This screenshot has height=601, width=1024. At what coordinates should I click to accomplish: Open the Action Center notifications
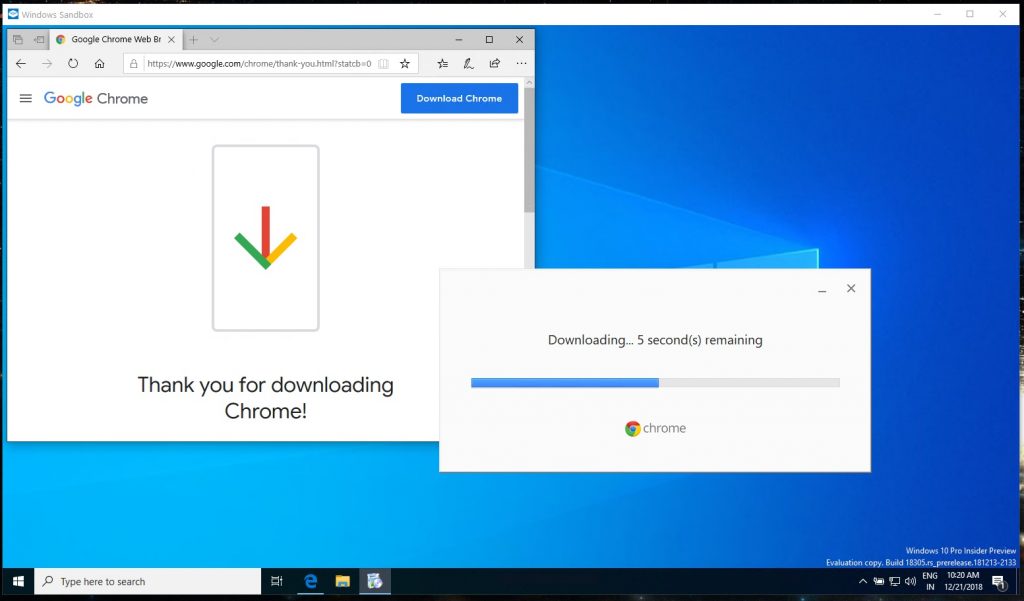pyautogui.click(x=999, y=581)
